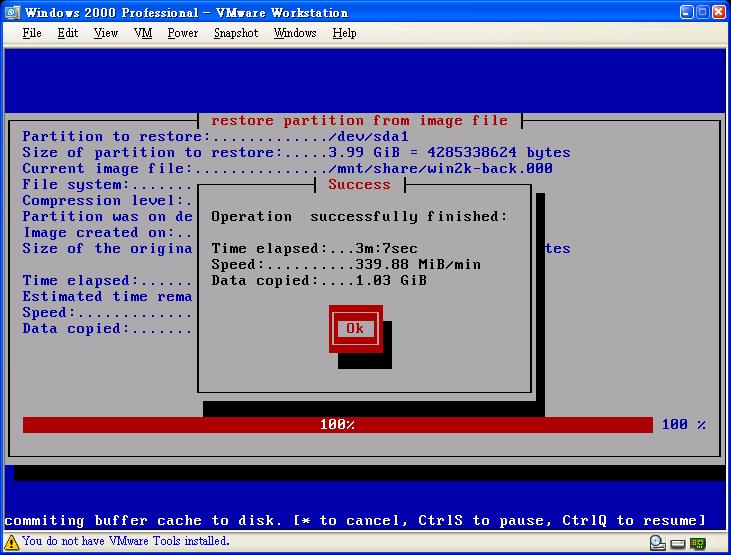Viewport: 731px width, 555px height.
Task: Click the CD-ROM device status icon
Action: tap(657, 543)
